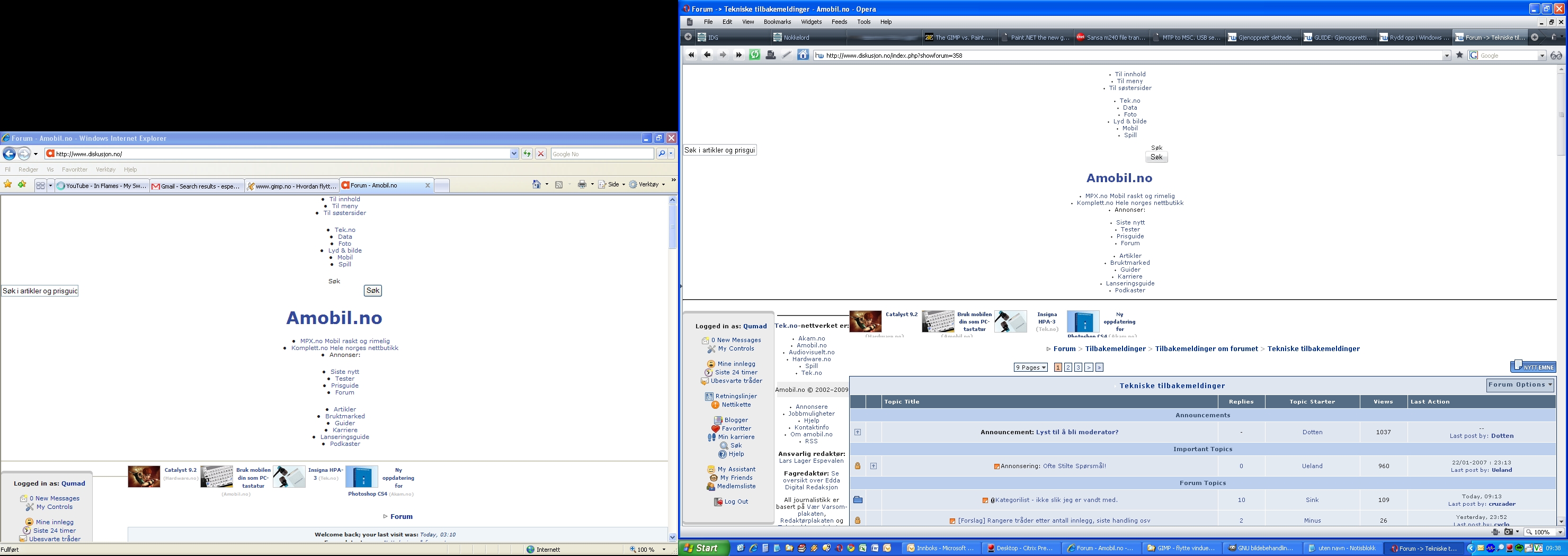Toggle collapse on Announcement moderator row
The width and height of the screenshot is (1568, 556).
click(x=858, y=433)
